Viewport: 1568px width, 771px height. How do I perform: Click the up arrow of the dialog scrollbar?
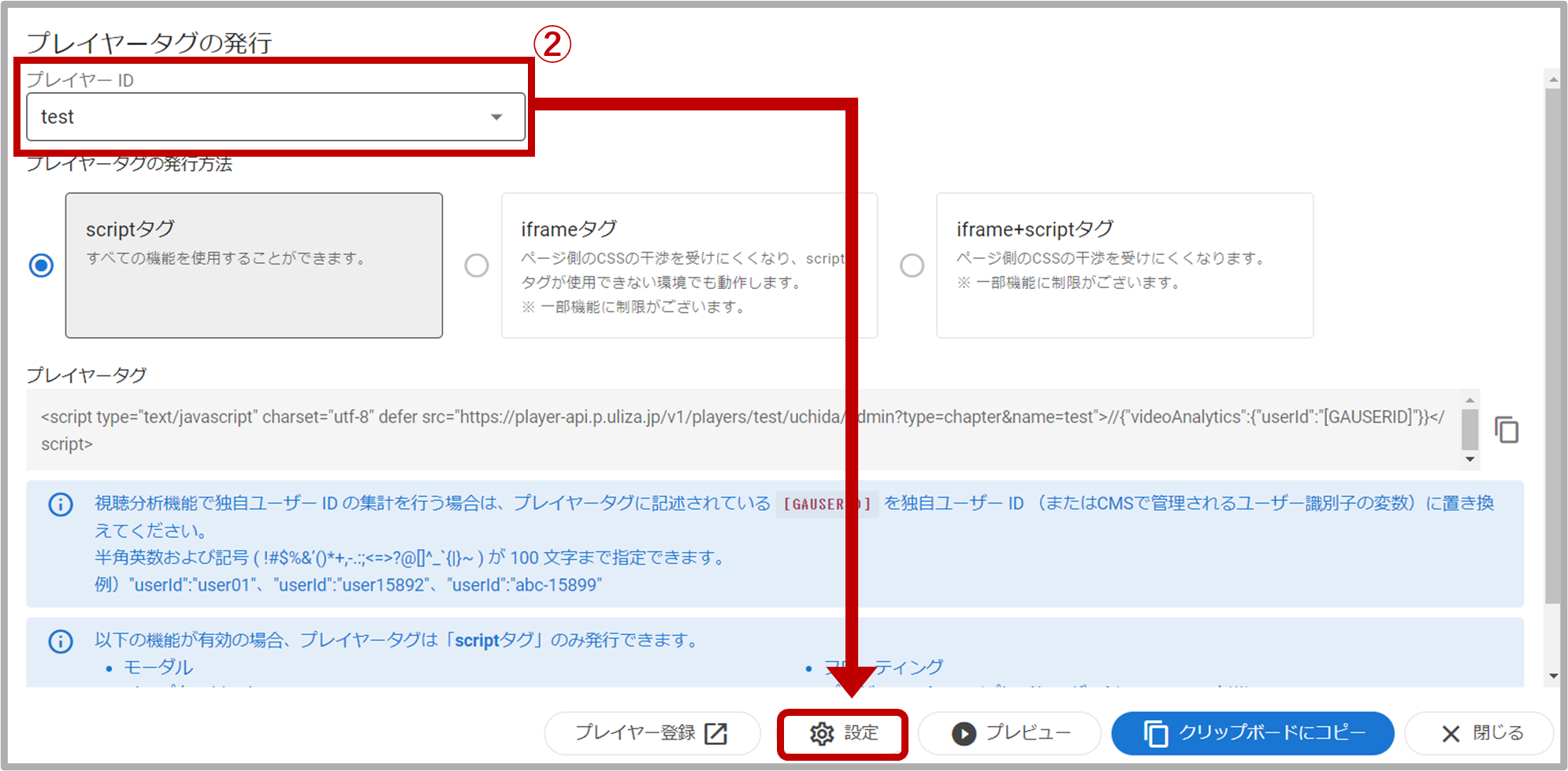[x=1553, y=79]
